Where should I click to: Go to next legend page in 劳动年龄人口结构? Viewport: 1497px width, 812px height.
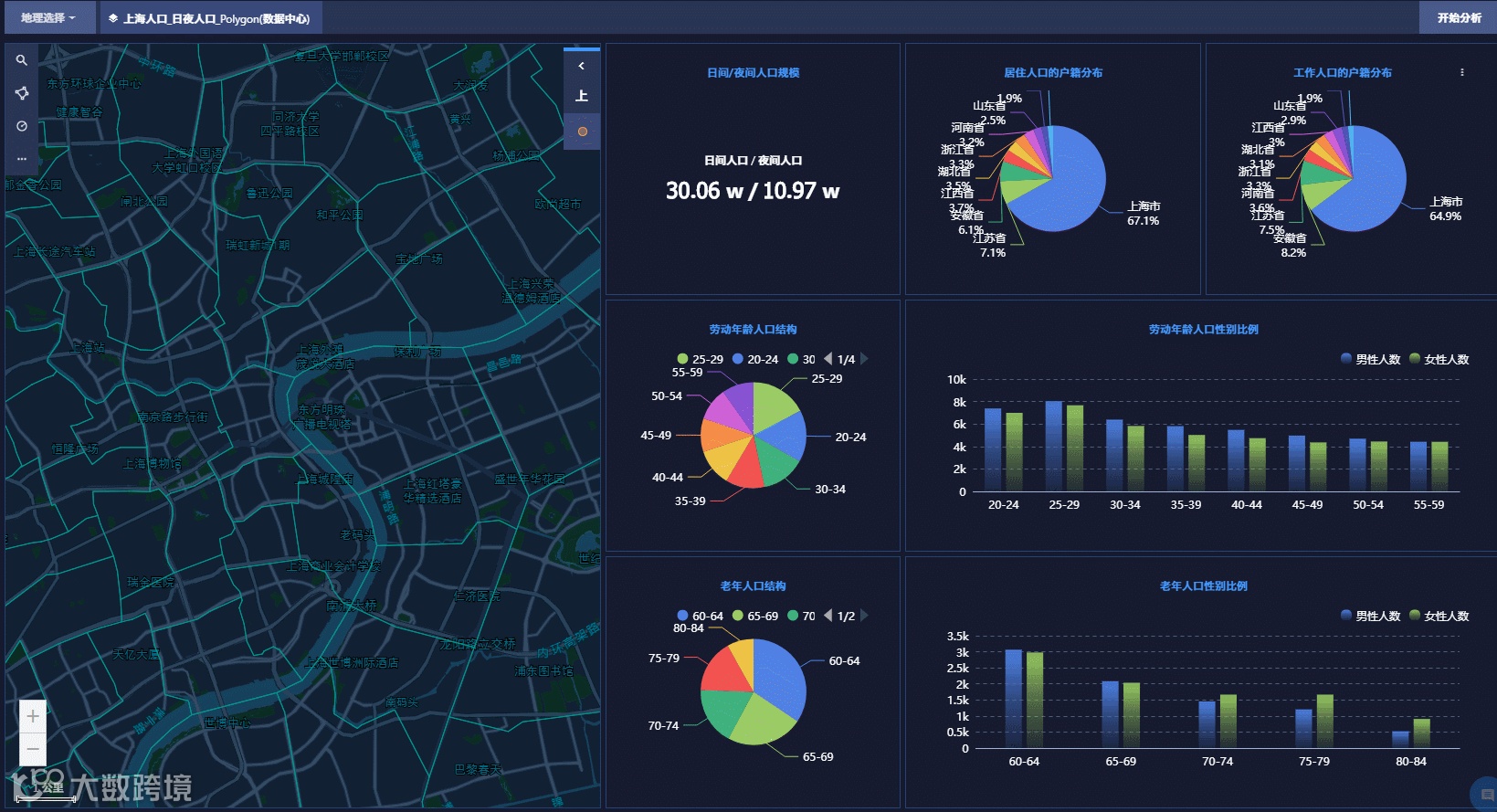(864, 359)
